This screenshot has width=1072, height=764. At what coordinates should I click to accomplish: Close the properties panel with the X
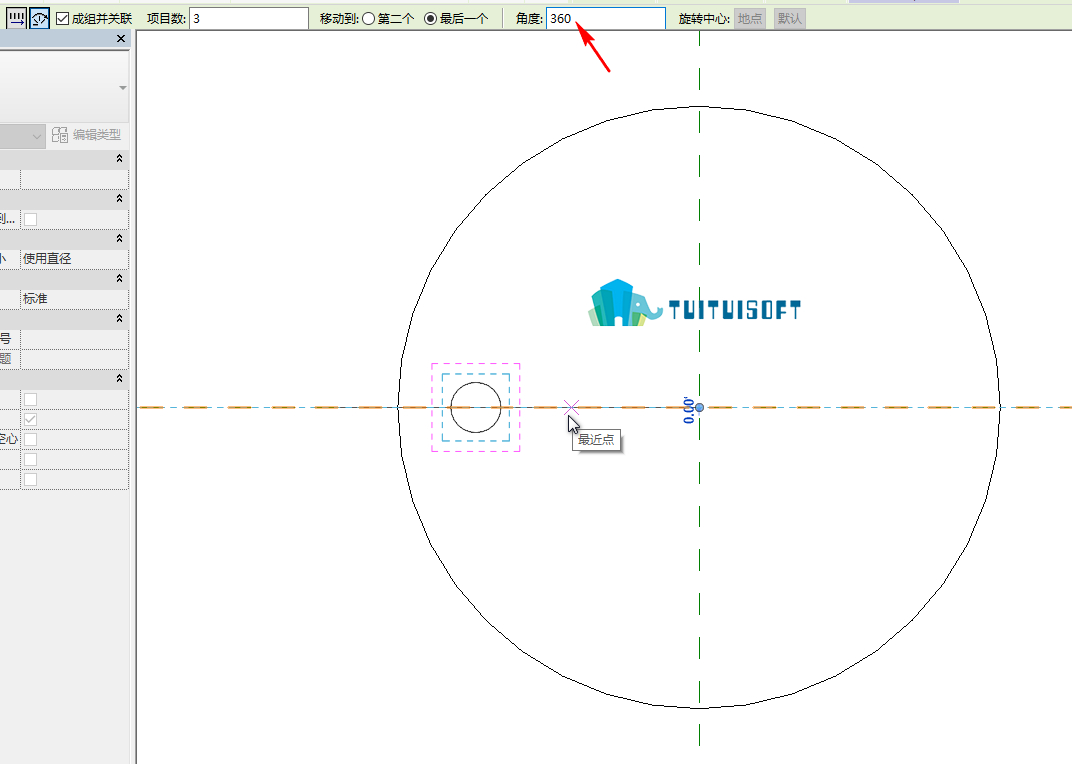click(121, 38)
